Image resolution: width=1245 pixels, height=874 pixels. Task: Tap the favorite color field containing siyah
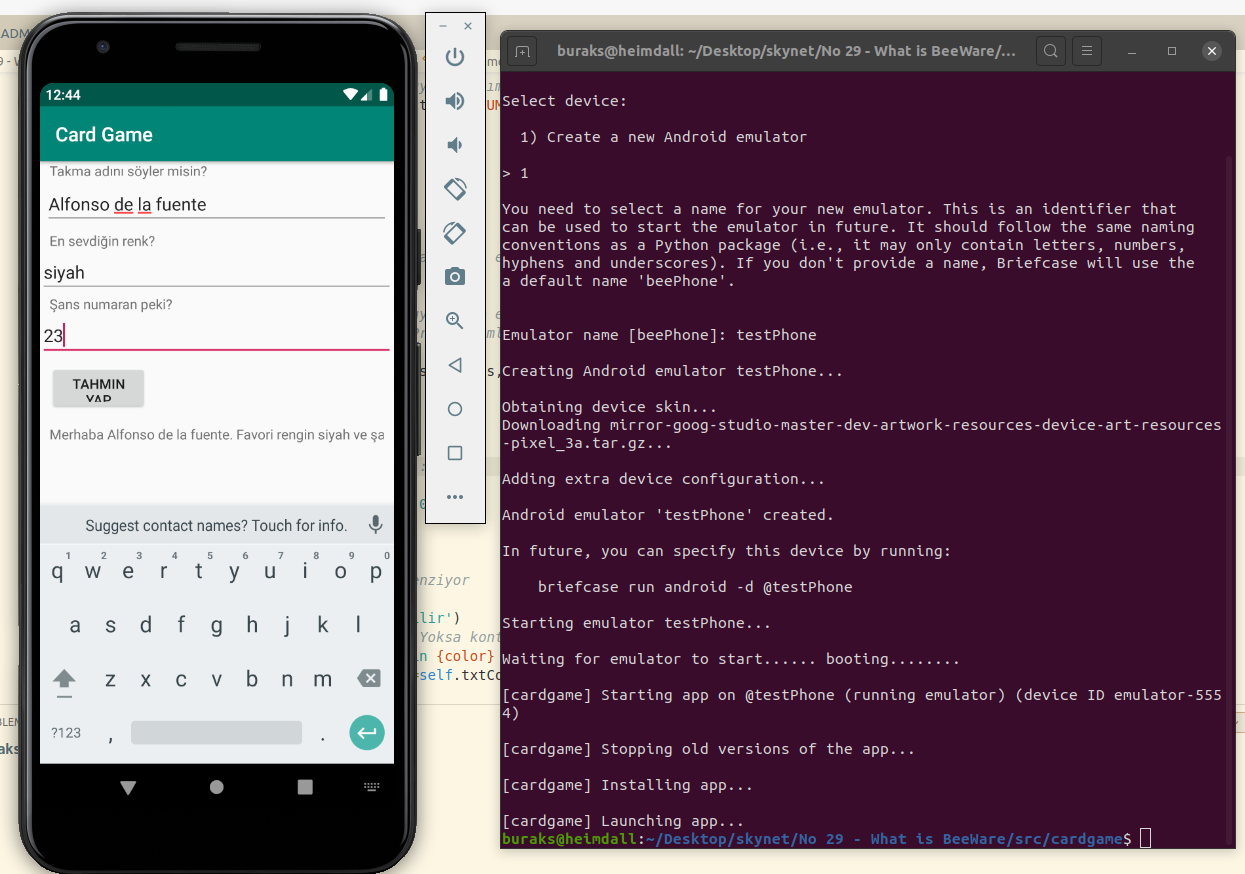click(x=216, y=273)
